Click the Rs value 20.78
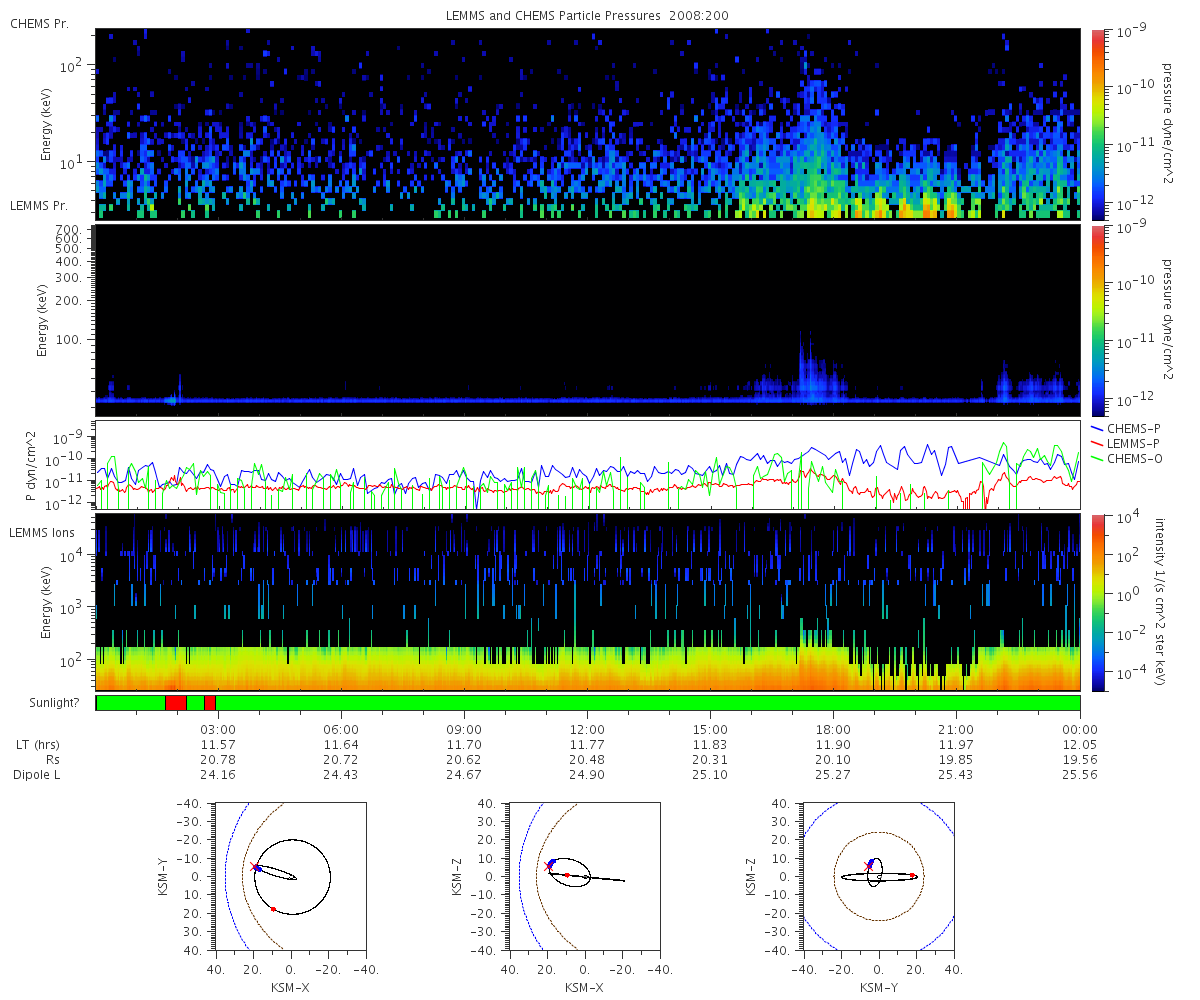This screenshot has width=1200, height=1000. point(218,760)
